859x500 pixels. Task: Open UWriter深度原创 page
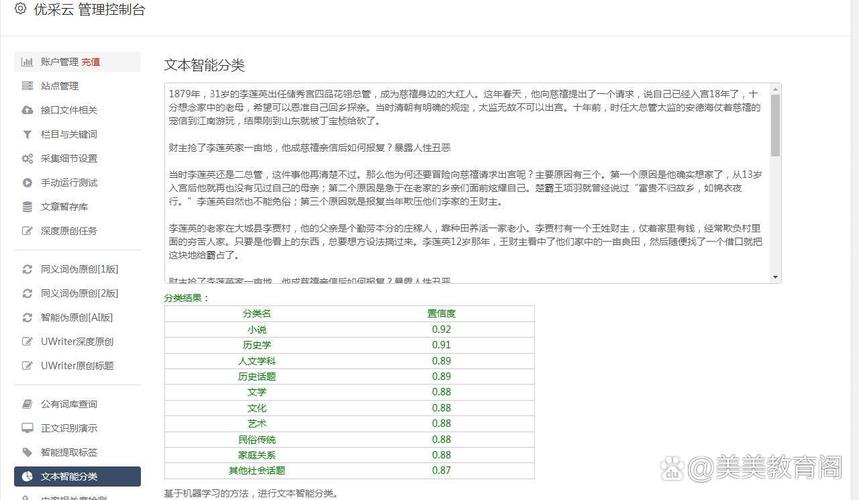coord(77,341)
